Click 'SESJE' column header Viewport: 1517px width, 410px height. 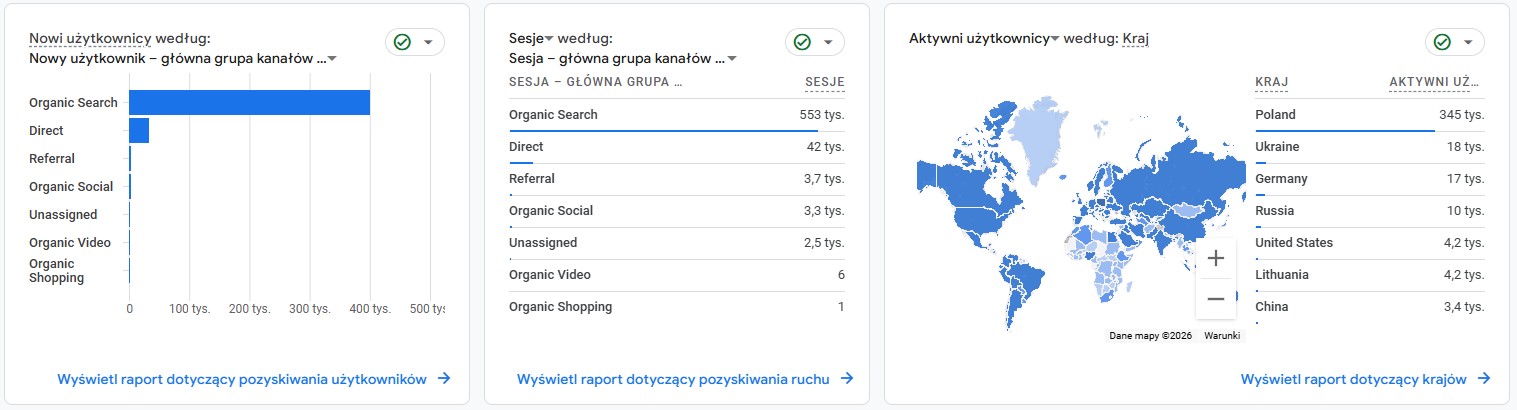pyautogui.click(x=825, y=82)
